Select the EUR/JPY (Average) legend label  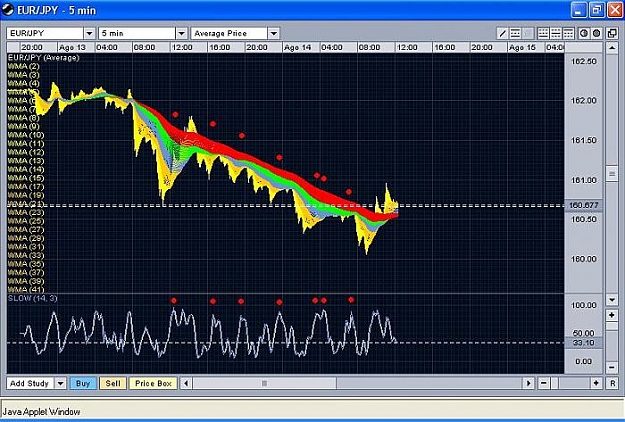pos(43,58)
